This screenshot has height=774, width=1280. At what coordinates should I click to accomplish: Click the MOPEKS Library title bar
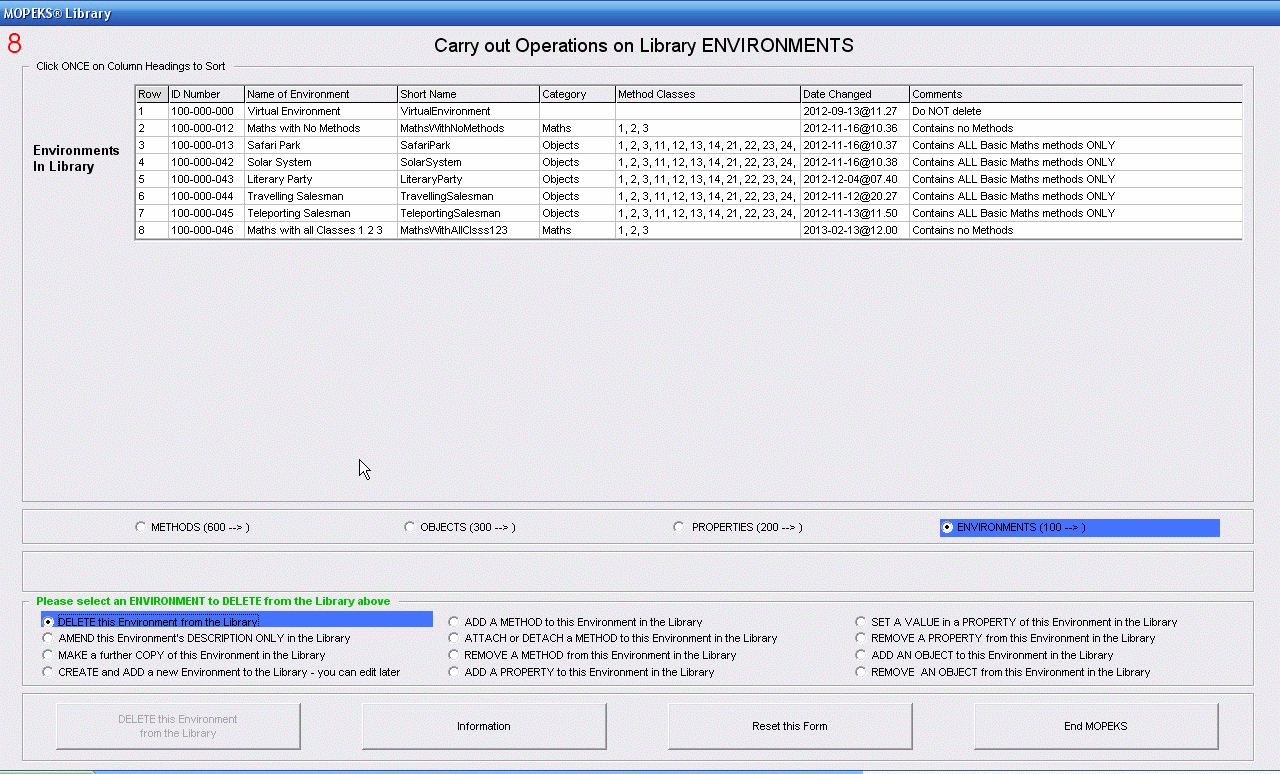[x=640, y=13]
